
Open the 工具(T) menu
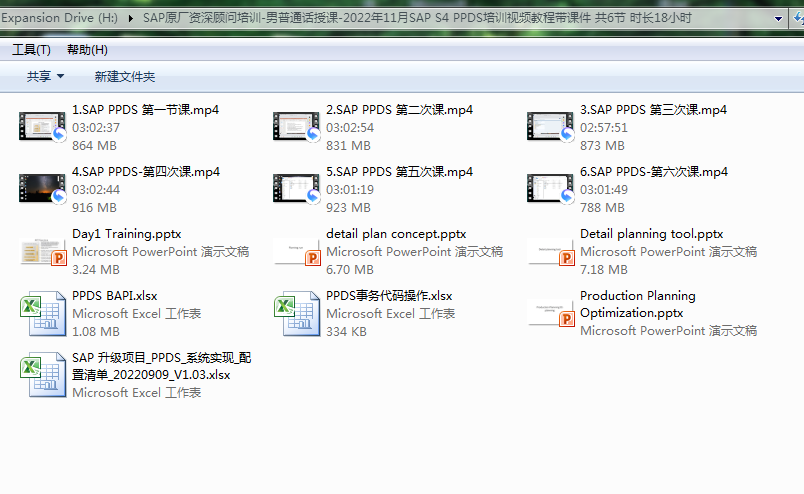coord(31,50)
